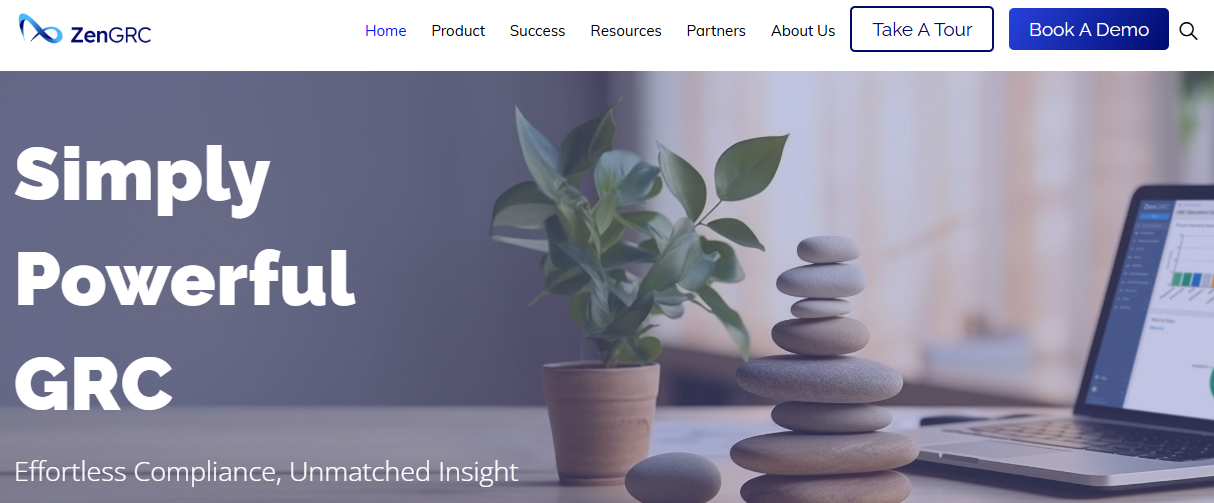The height and width of the screenshot is (503, 1214).
Task: Go to the Home nav item
Action: [386, 31]
